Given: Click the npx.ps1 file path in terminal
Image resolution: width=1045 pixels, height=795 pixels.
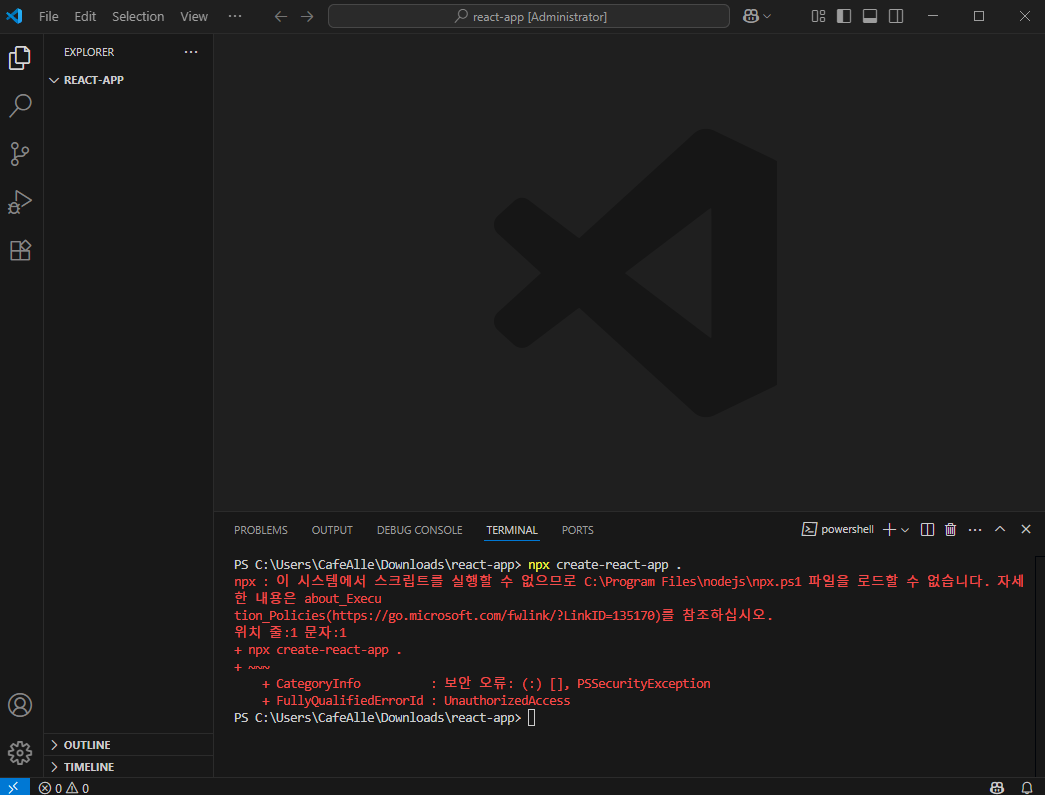Looking at the screenshot, I should 692,582.
